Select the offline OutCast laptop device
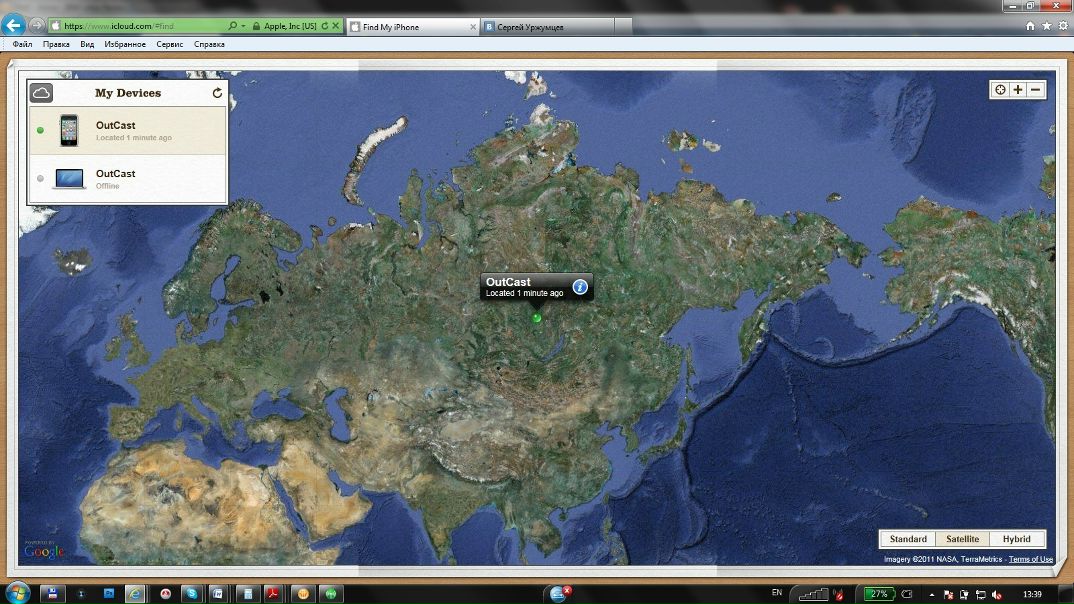Viewport: 1074px width, 604px height. pos(127,179)
